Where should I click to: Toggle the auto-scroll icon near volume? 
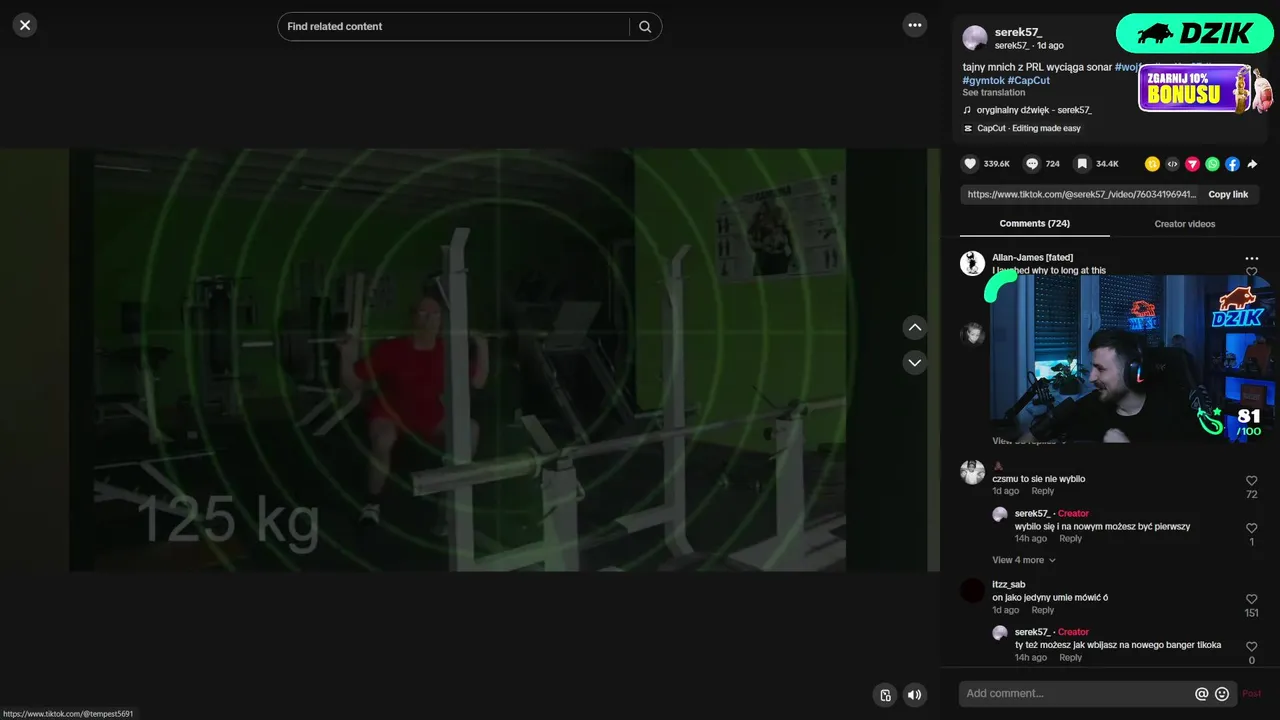885,695
